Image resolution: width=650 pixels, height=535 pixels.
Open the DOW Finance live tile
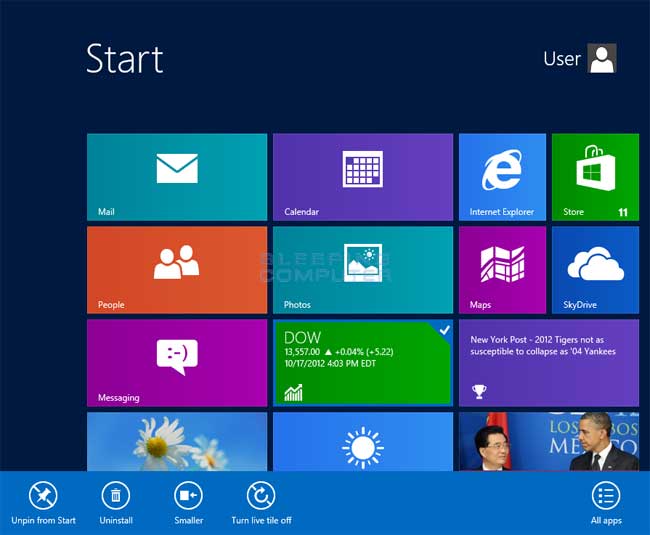(x=363, y=363)
